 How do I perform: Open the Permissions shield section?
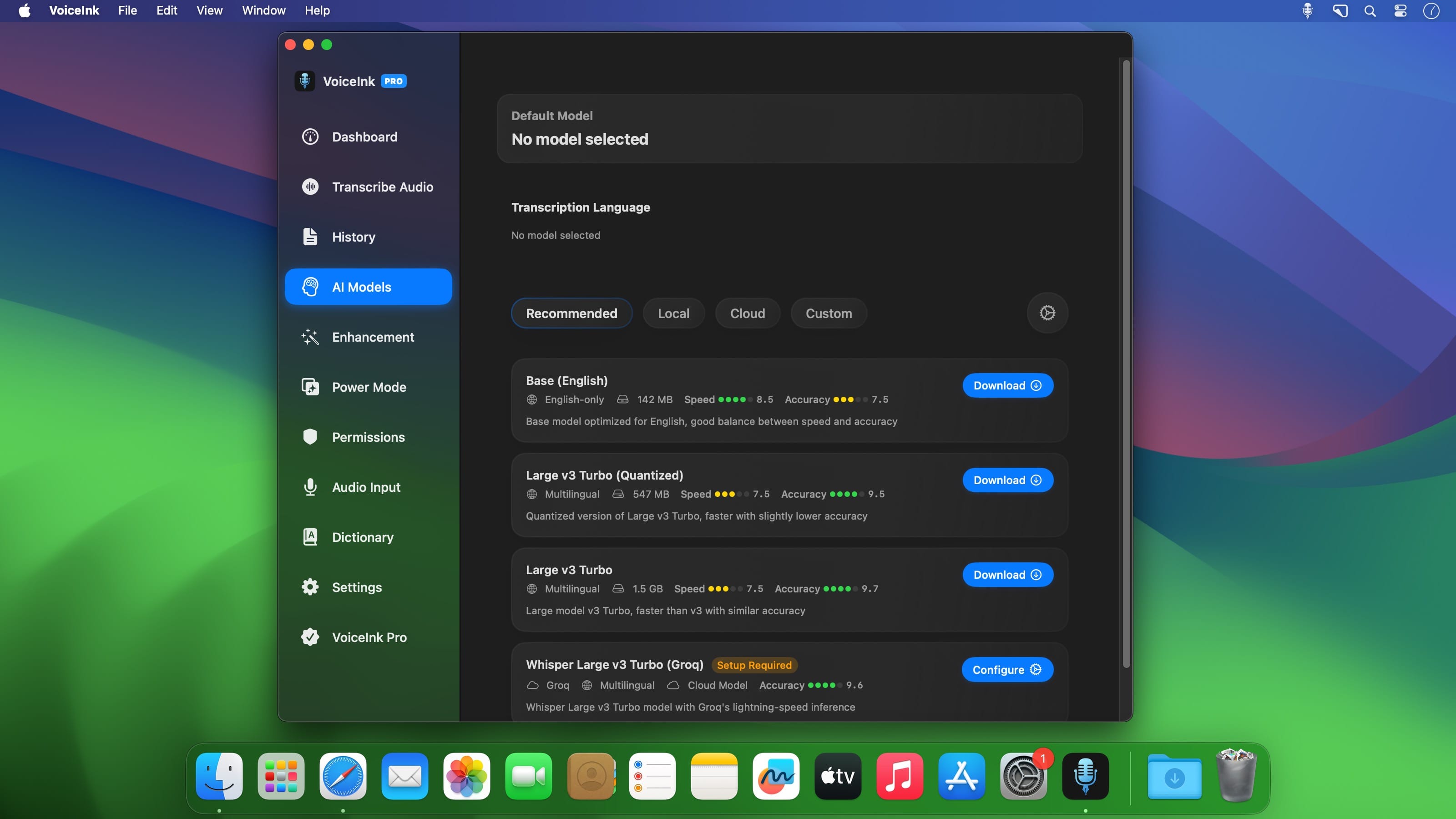click(368, 437)
